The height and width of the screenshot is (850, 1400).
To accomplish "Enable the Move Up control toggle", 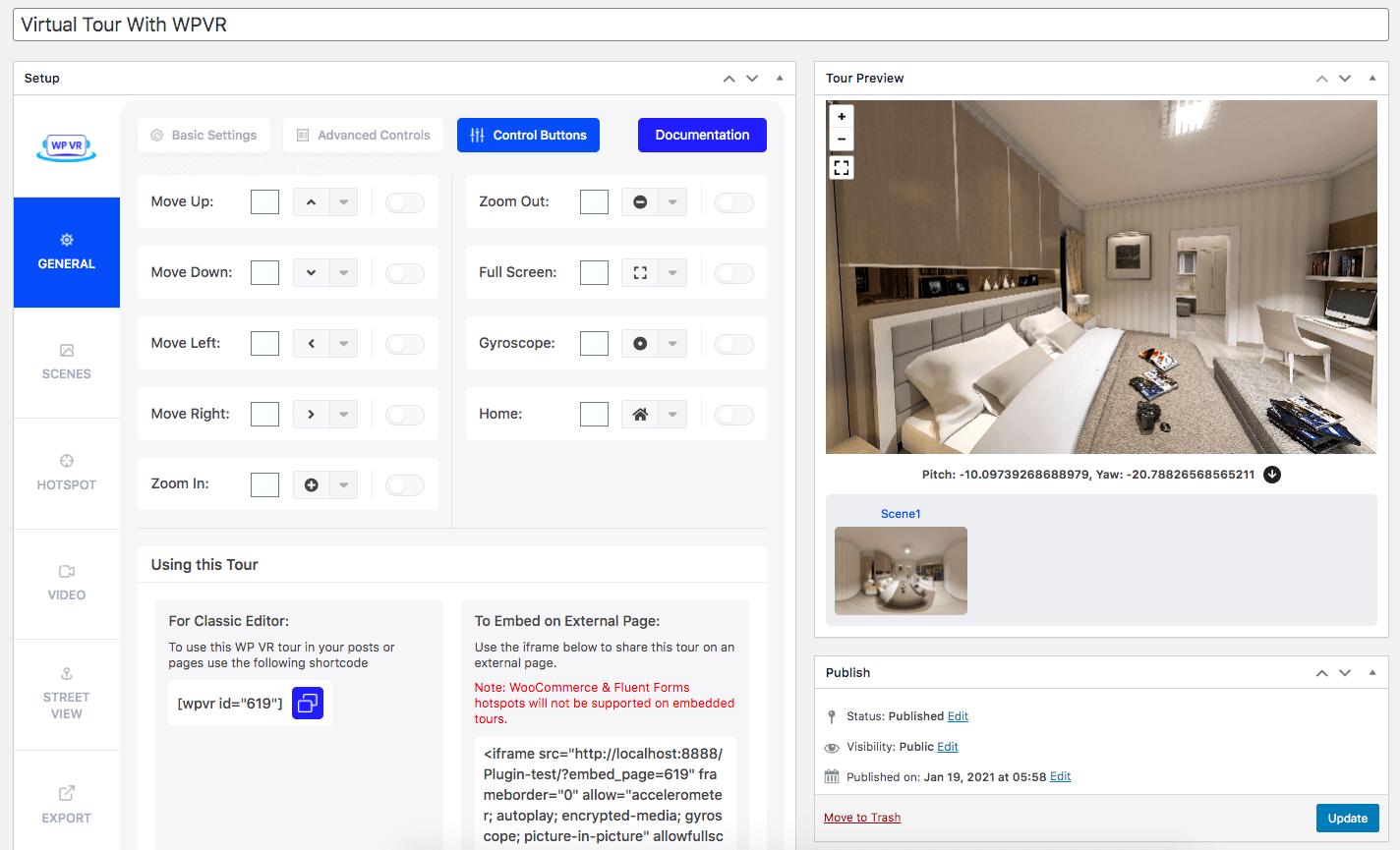I will pyautogui.click(x=405, y=202).
